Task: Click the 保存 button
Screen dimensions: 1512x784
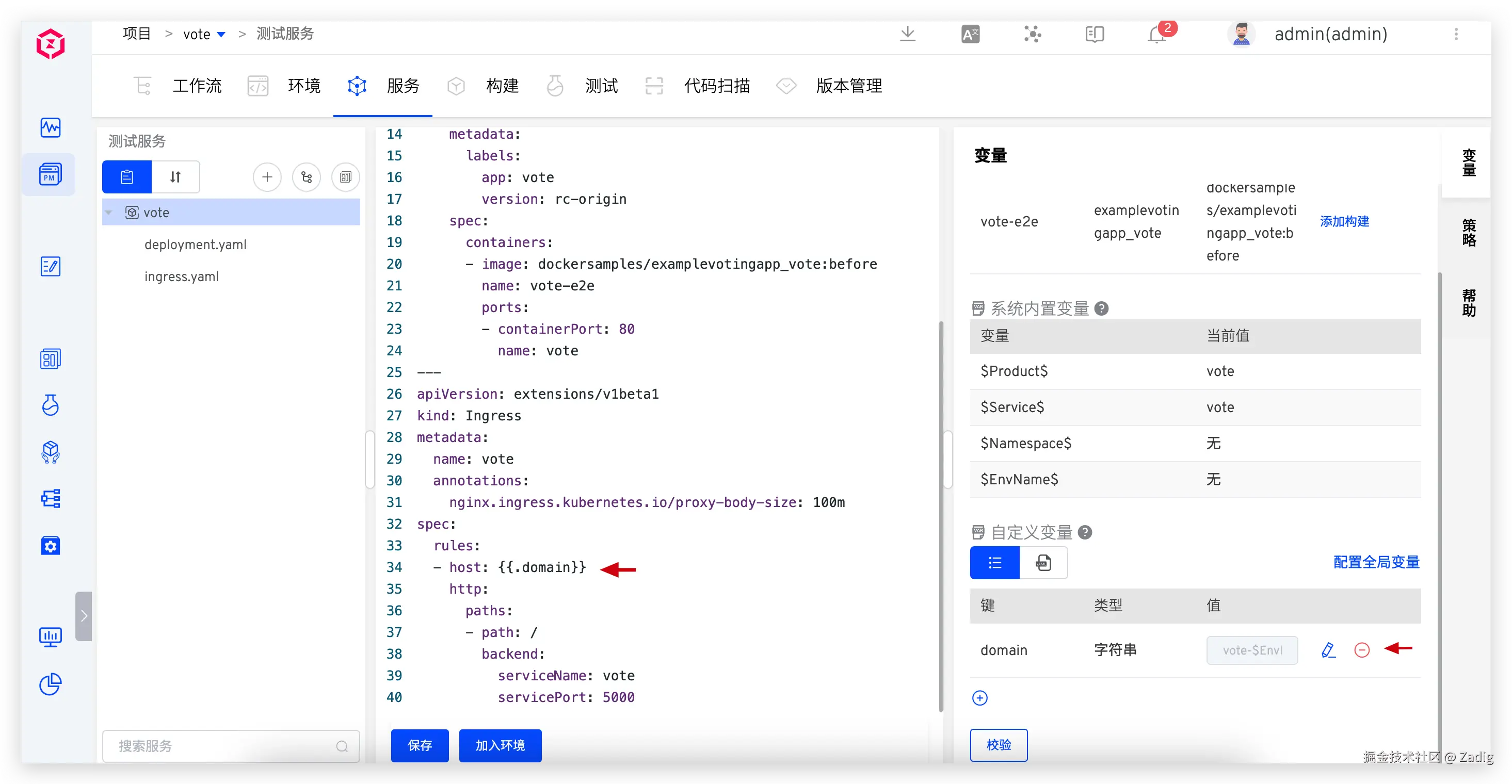Action: coord(420,745)
